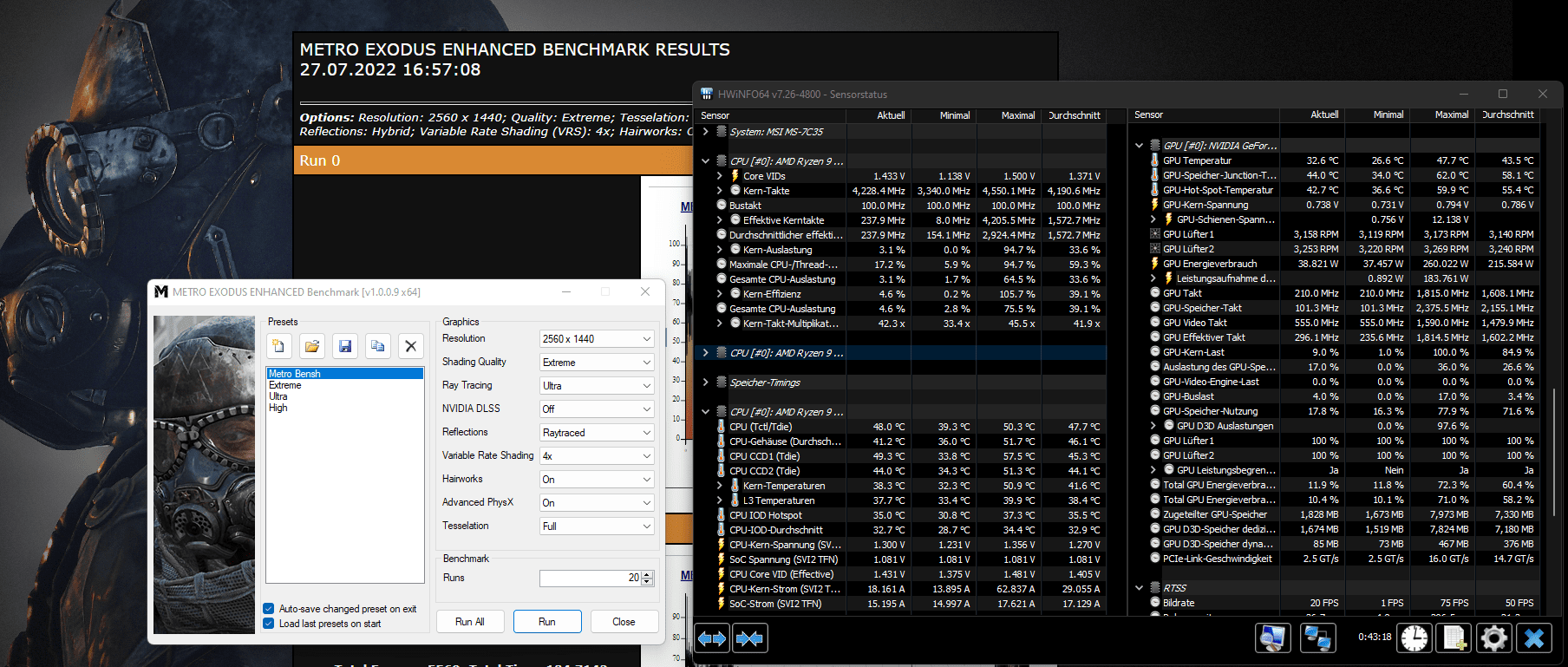
Task: Open the Ray Tracing dropdown
Action: tap(597, 386)
